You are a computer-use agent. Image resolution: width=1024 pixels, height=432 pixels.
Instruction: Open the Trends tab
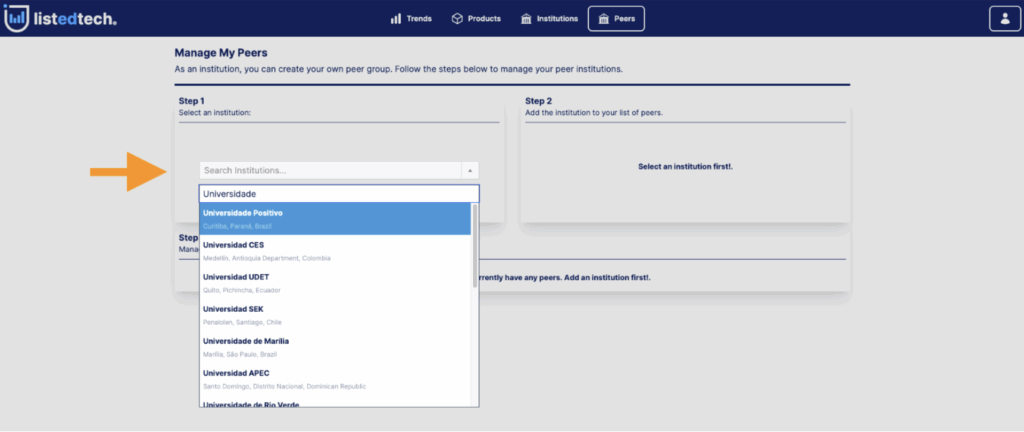(411, 18)
